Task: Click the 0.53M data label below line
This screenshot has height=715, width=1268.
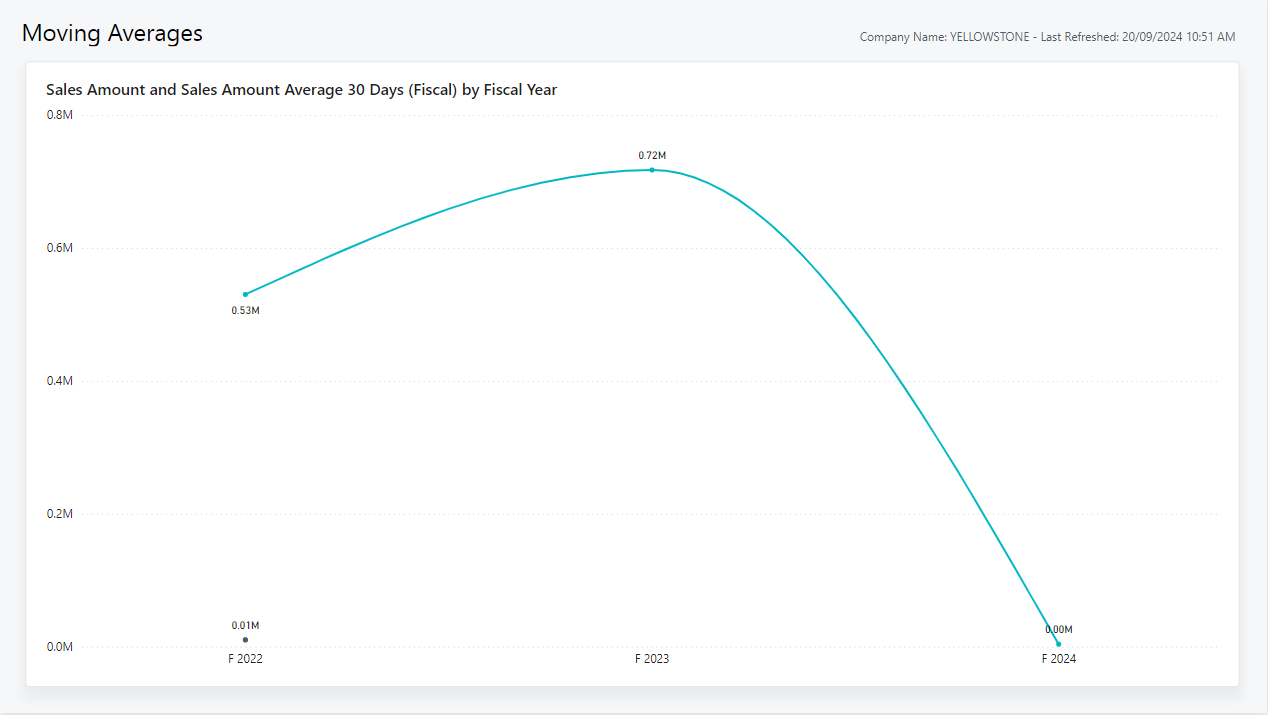Action: click(x=245, y=311)
